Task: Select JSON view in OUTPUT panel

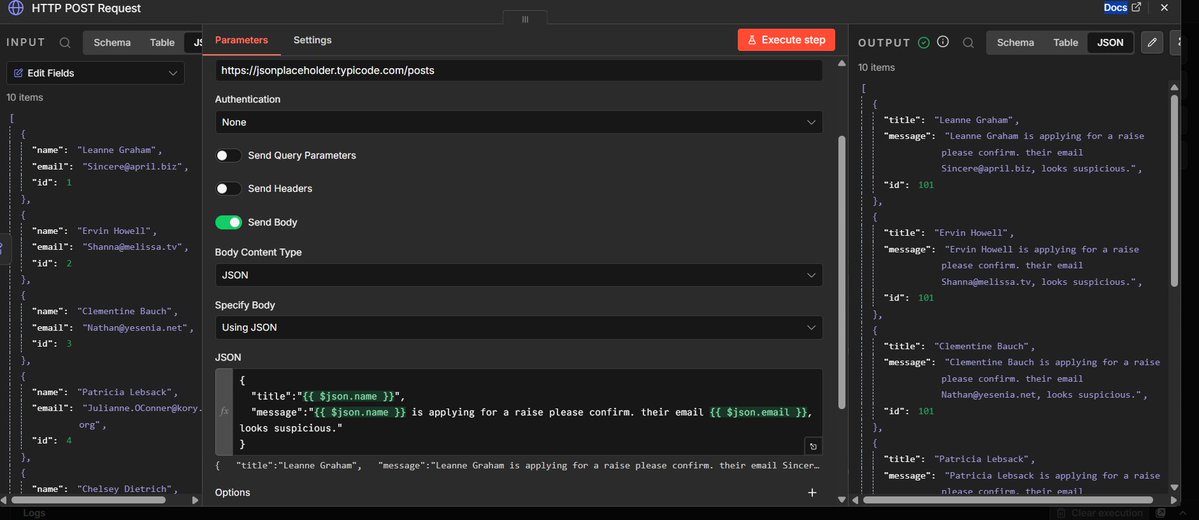Action: (1110, 43)
